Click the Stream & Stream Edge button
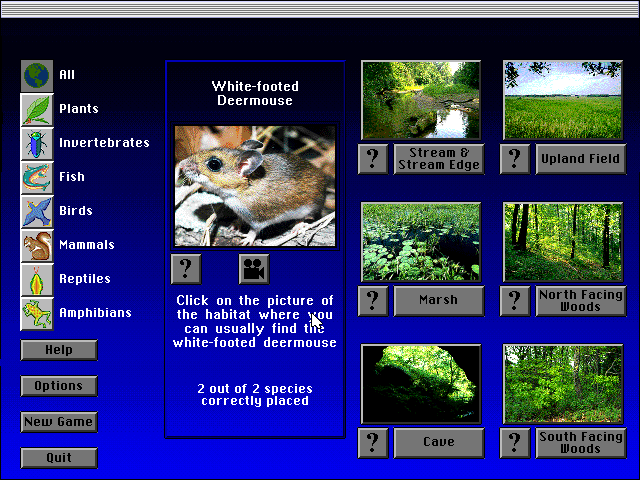This screenshot has height=480, width=640. pyautogui.click(x=439, y=159)
